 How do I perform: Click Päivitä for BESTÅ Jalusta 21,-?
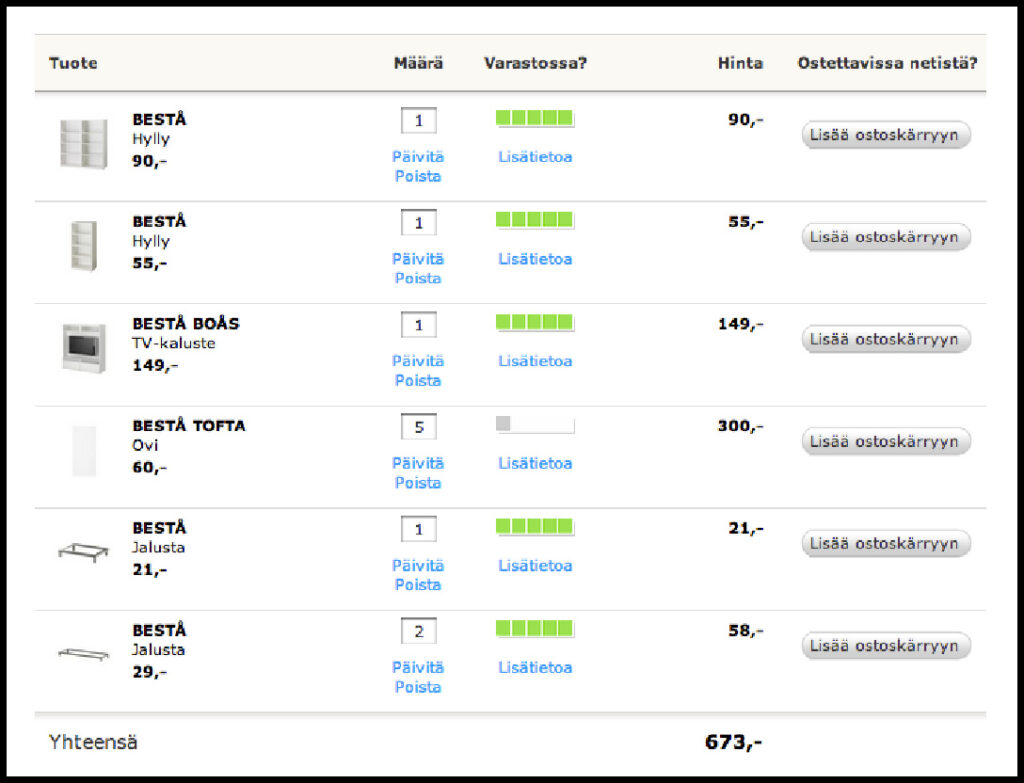point(418,566)
